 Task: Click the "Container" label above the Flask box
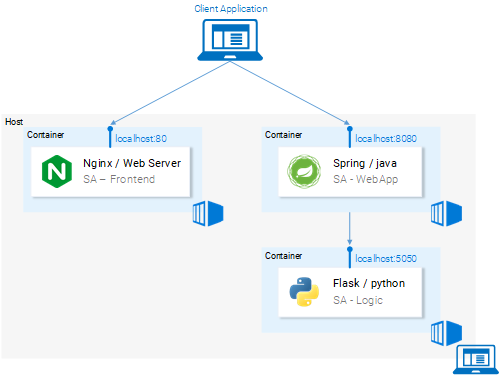point(283,256)
